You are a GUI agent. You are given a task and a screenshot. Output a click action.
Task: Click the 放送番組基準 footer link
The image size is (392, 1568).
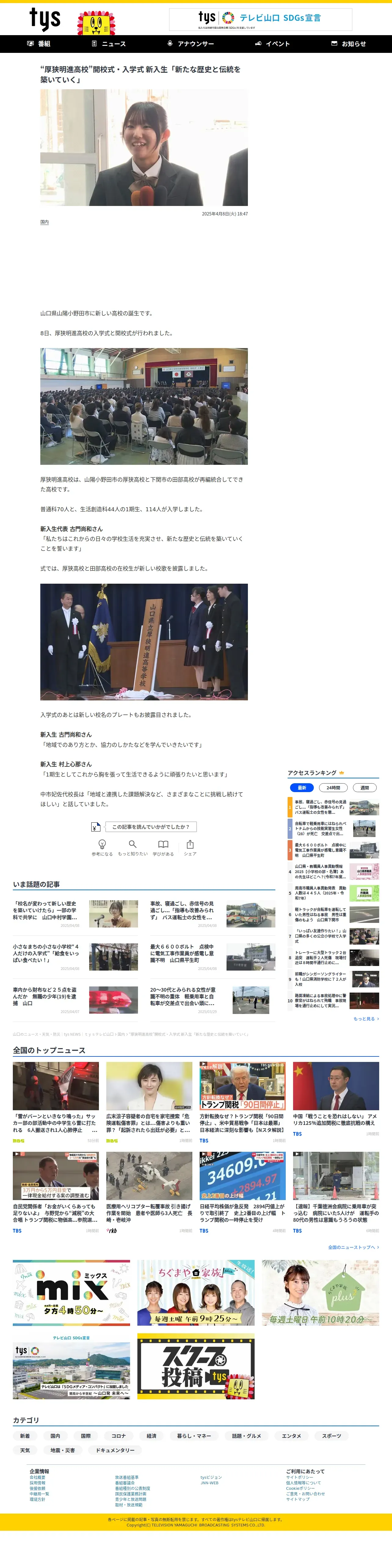coord(127,1477)
